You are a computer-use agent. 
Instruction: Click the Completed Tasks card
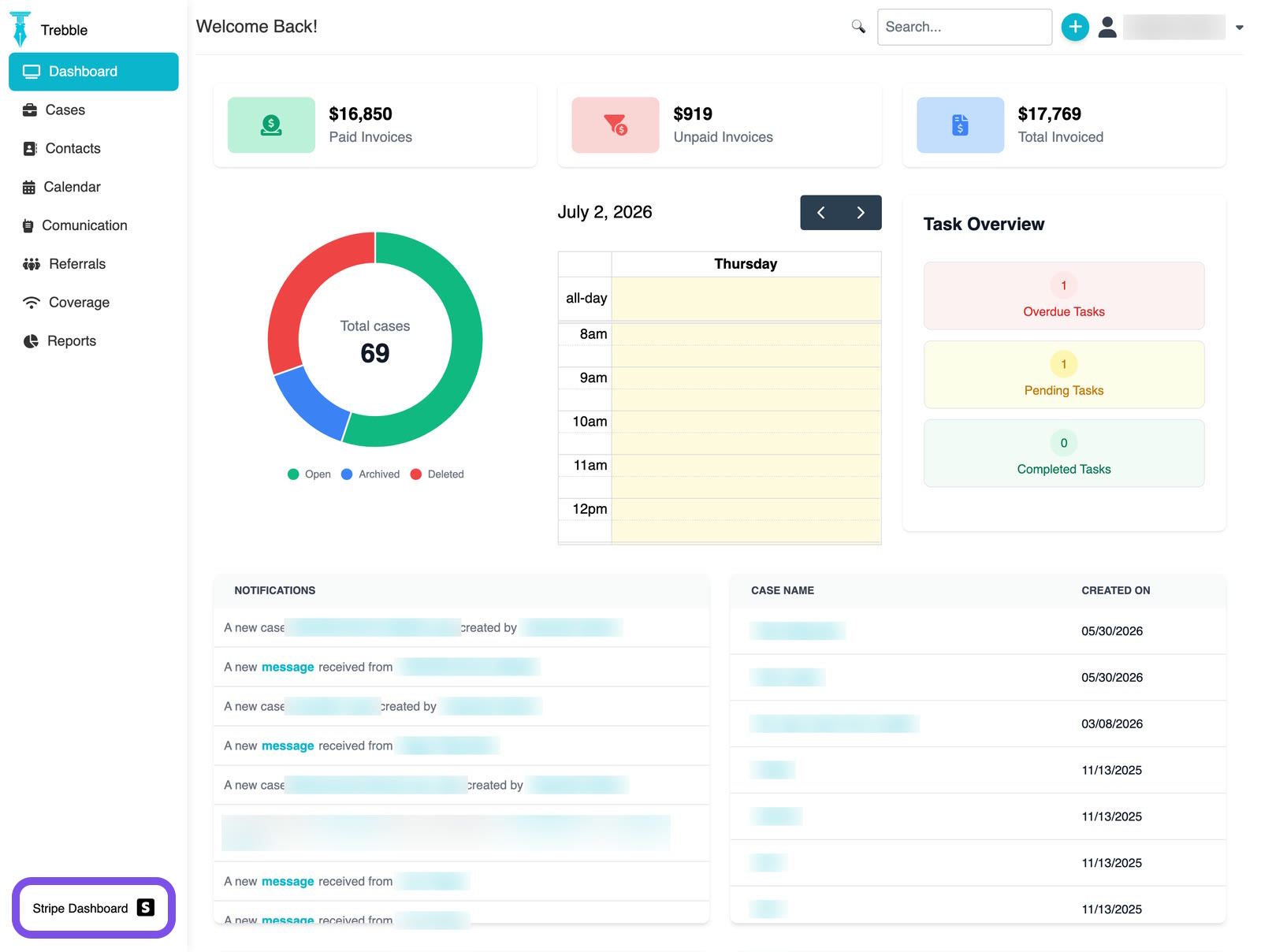(x=1064, y=453)
